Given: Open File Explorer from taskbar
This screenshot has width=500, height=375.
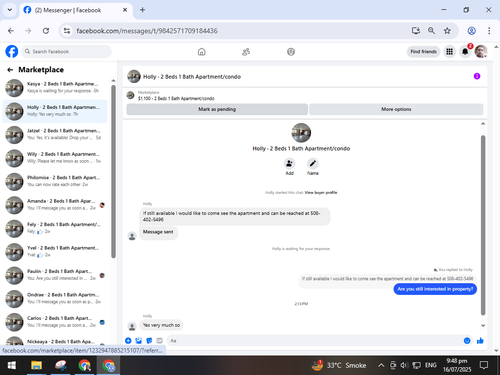Looking at the screenshot, I should (x=36, y=365).
